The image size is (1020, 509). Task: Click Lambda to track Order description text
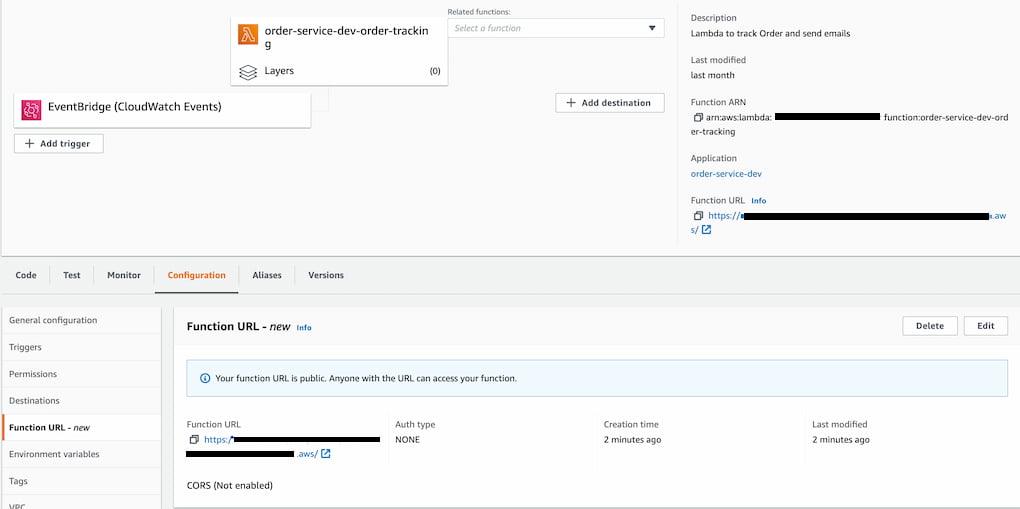pos(770,33)
